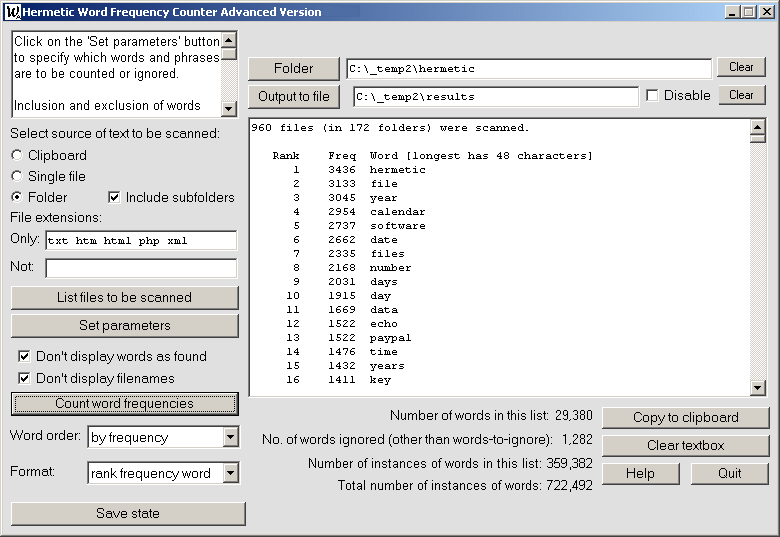780x537 pixels.
Task: Click the word 'paypal' in results
Action: [390, 338]
